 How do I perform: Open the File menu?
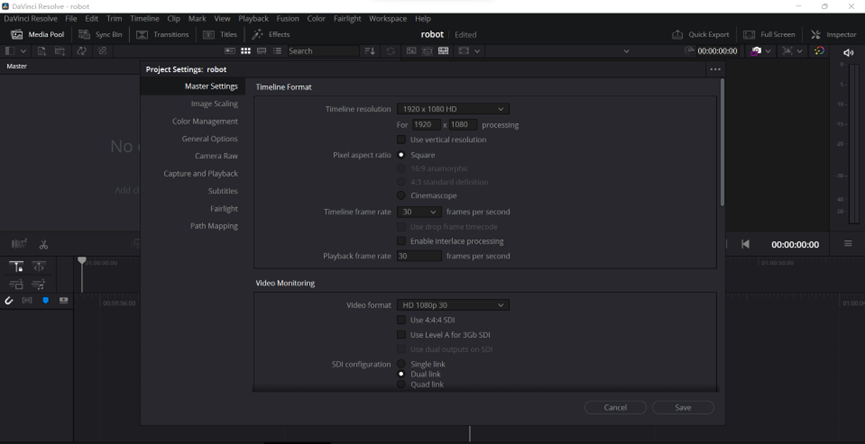pos(71,18)
